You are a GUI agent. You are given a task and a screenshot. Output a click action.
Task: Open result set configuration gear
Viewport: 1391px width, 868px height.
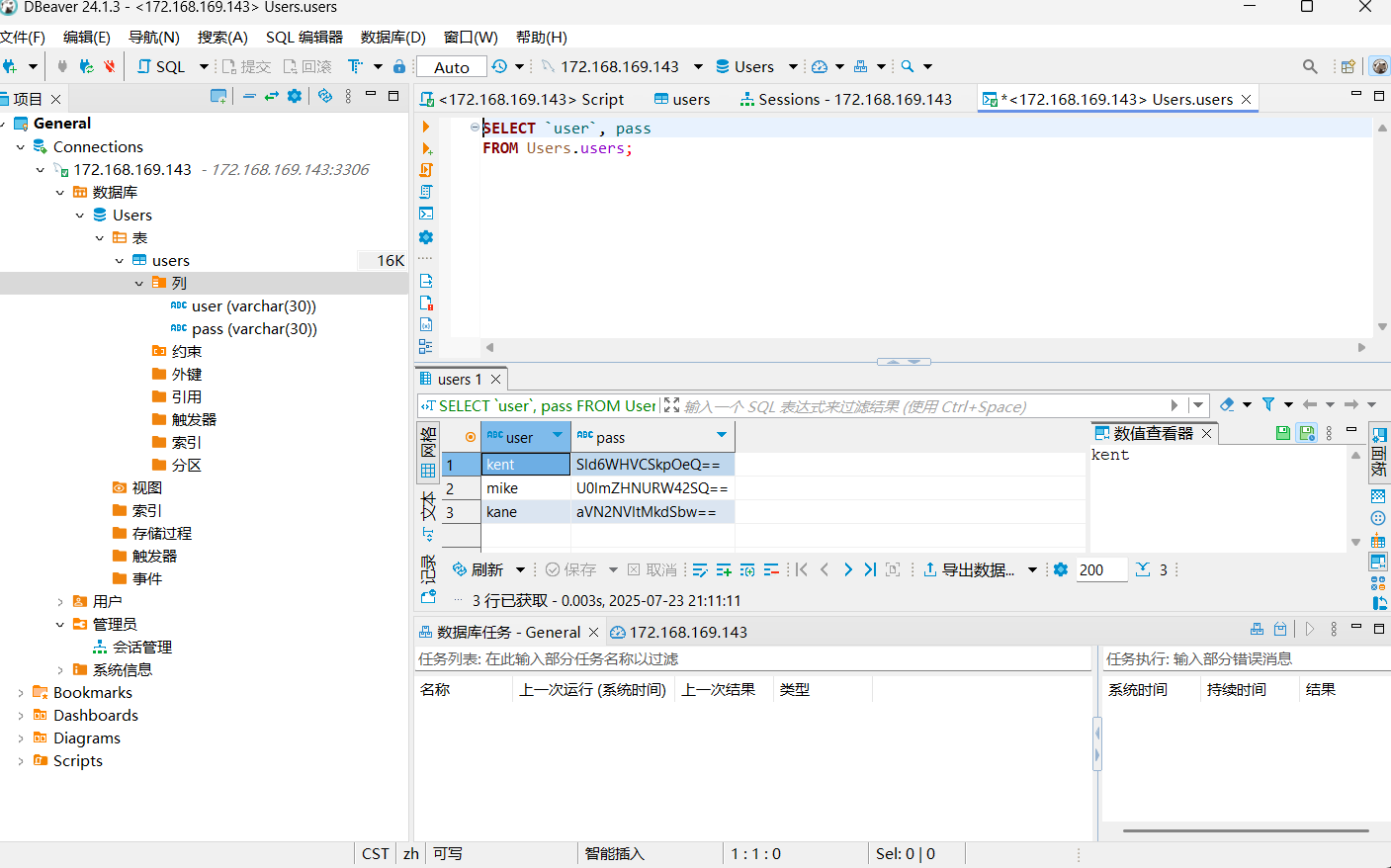[x=1061, y=569]
